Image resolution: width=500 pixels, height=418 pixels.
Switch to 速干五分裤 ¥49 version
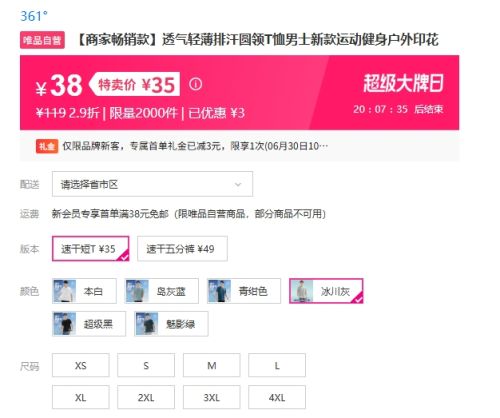[x=182, y=249]
